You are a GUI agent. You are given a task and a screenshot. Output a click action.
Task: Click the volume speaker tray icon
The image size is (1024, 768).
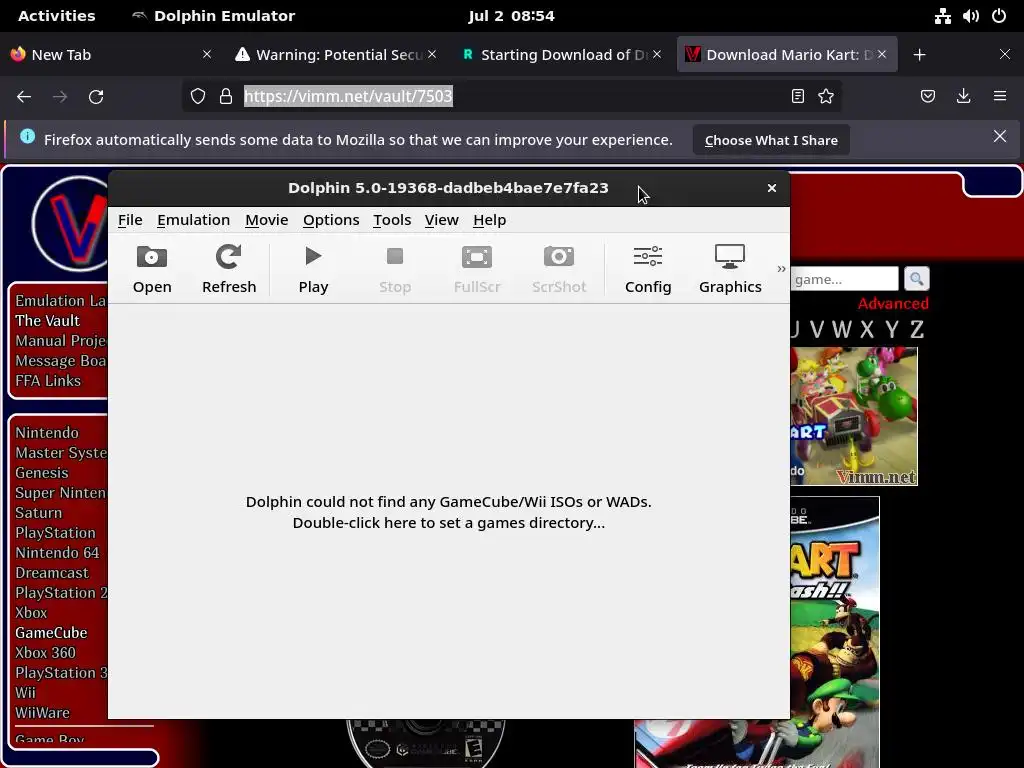pyautogui.click(x=970, y=16)
